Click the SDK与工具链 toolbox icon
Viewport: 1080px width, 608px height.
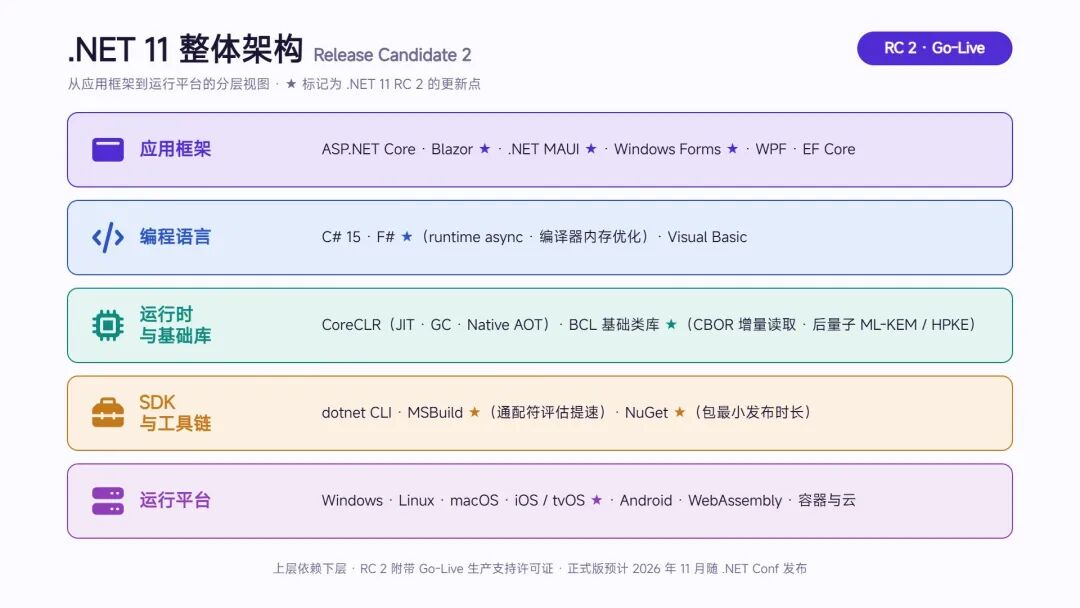point(108,412)
